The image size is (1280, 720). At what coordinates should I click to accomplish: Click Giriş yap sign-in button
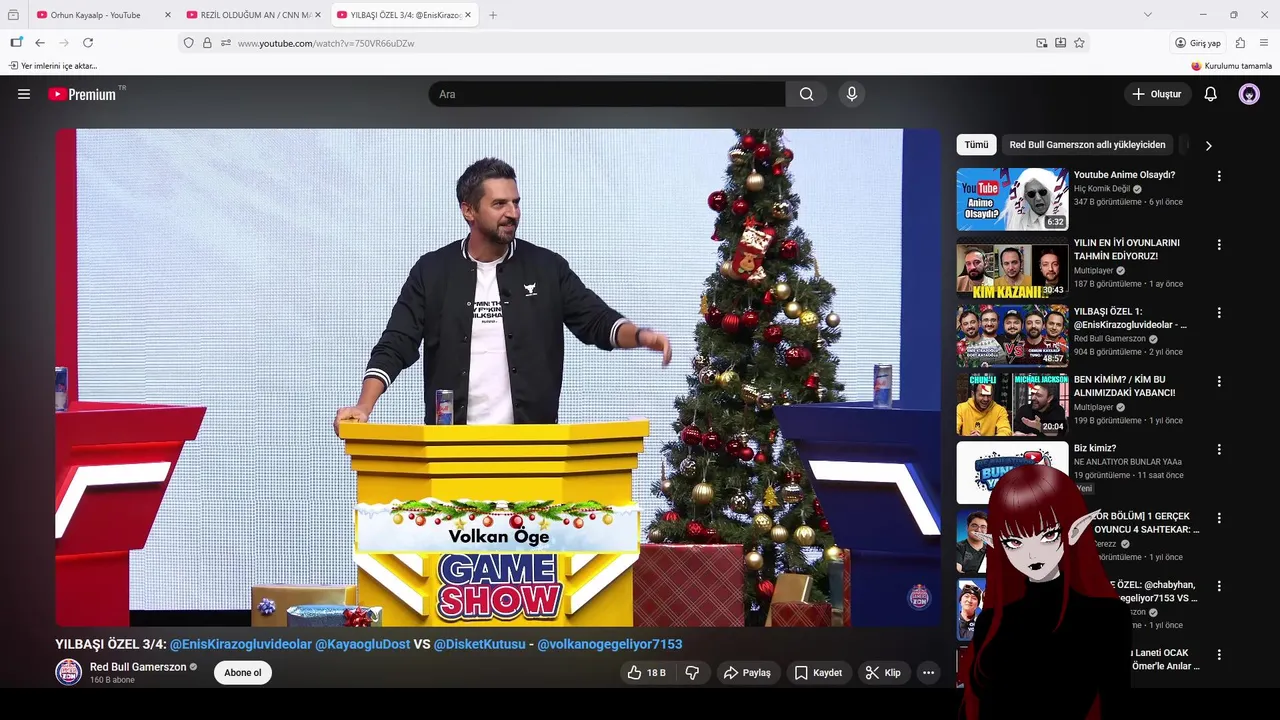pos(1198,43)
